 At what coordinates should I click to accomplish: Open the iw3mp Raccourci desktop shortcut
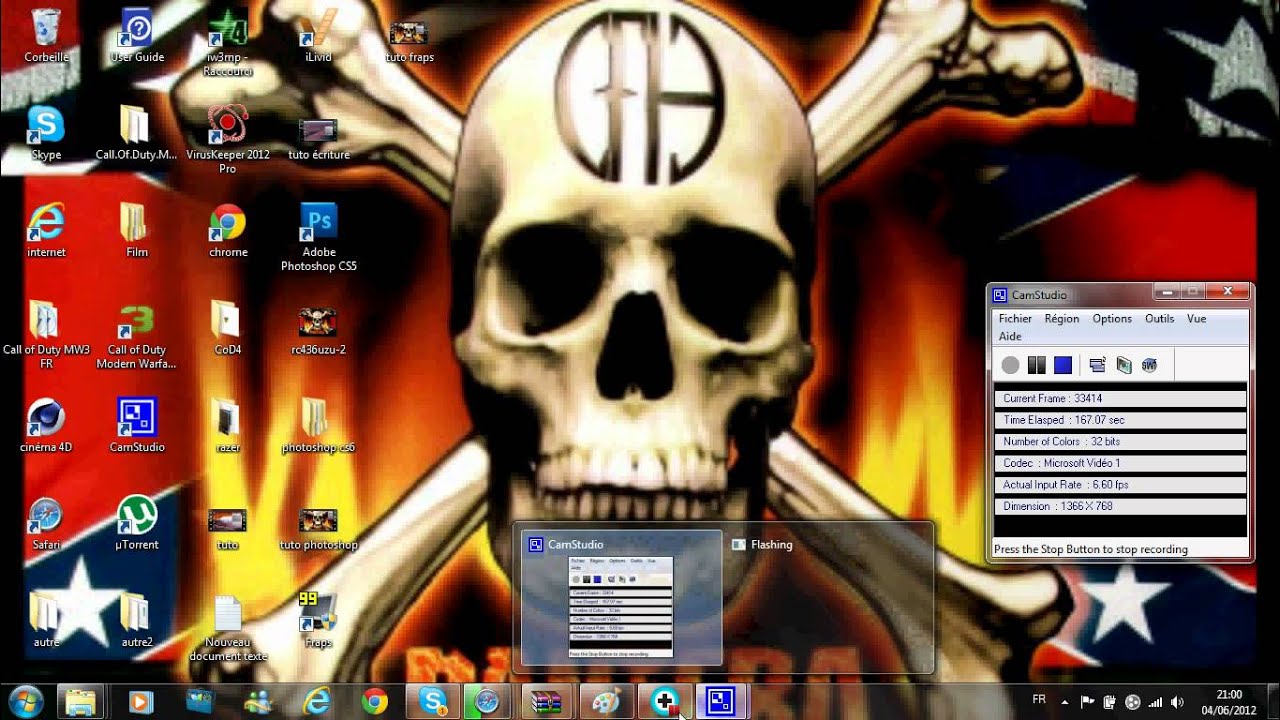(x=228, y=42)
